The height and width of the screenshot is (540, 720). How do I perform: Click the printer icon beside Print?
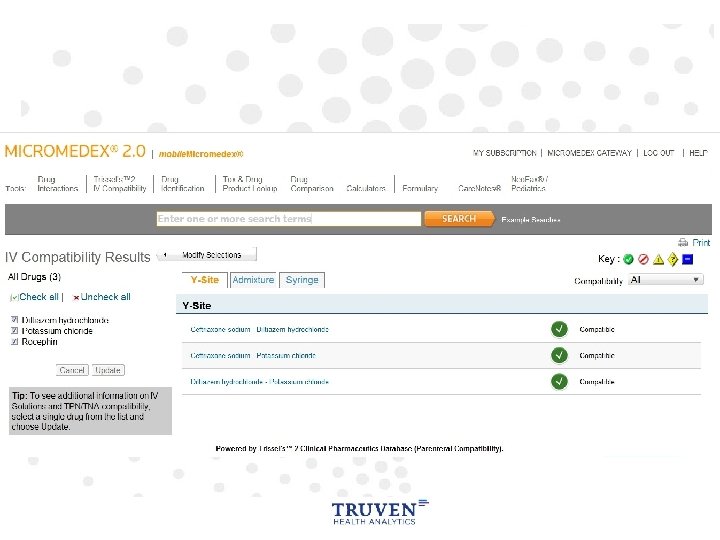pos(683,242)
